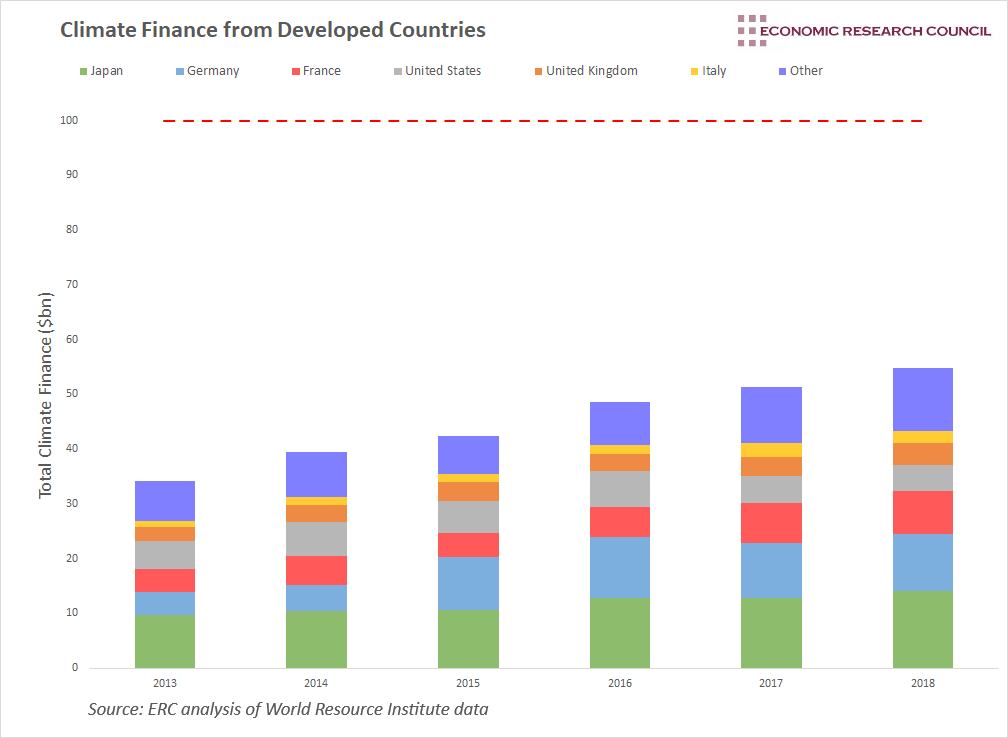
Task: Select the 2013 axis label
Action: (165, 682)
